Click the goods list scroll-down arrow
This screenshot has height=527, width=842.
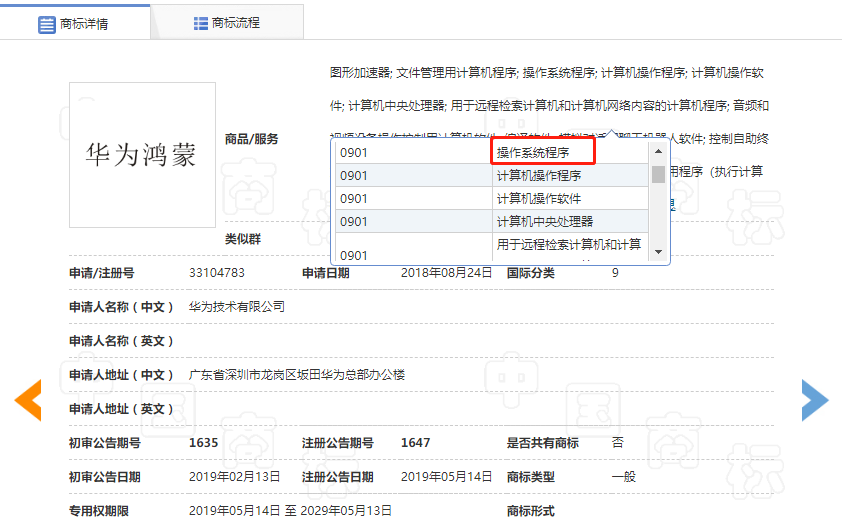coord(658,250)
